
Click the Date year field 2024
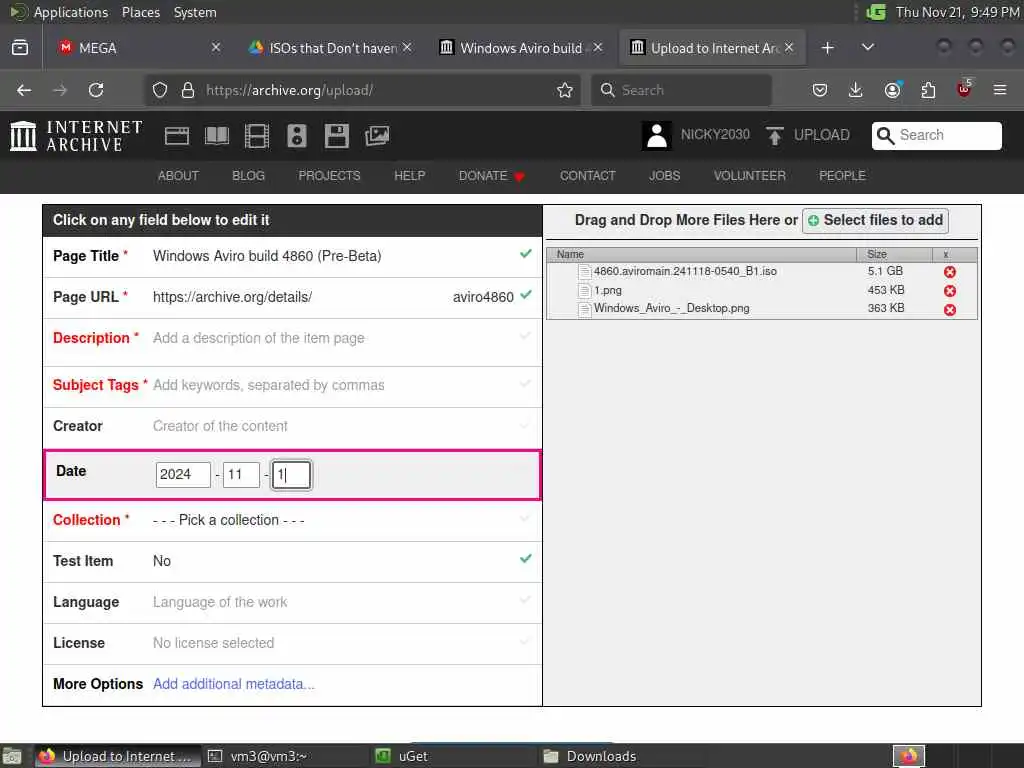[x=183, y=475]
